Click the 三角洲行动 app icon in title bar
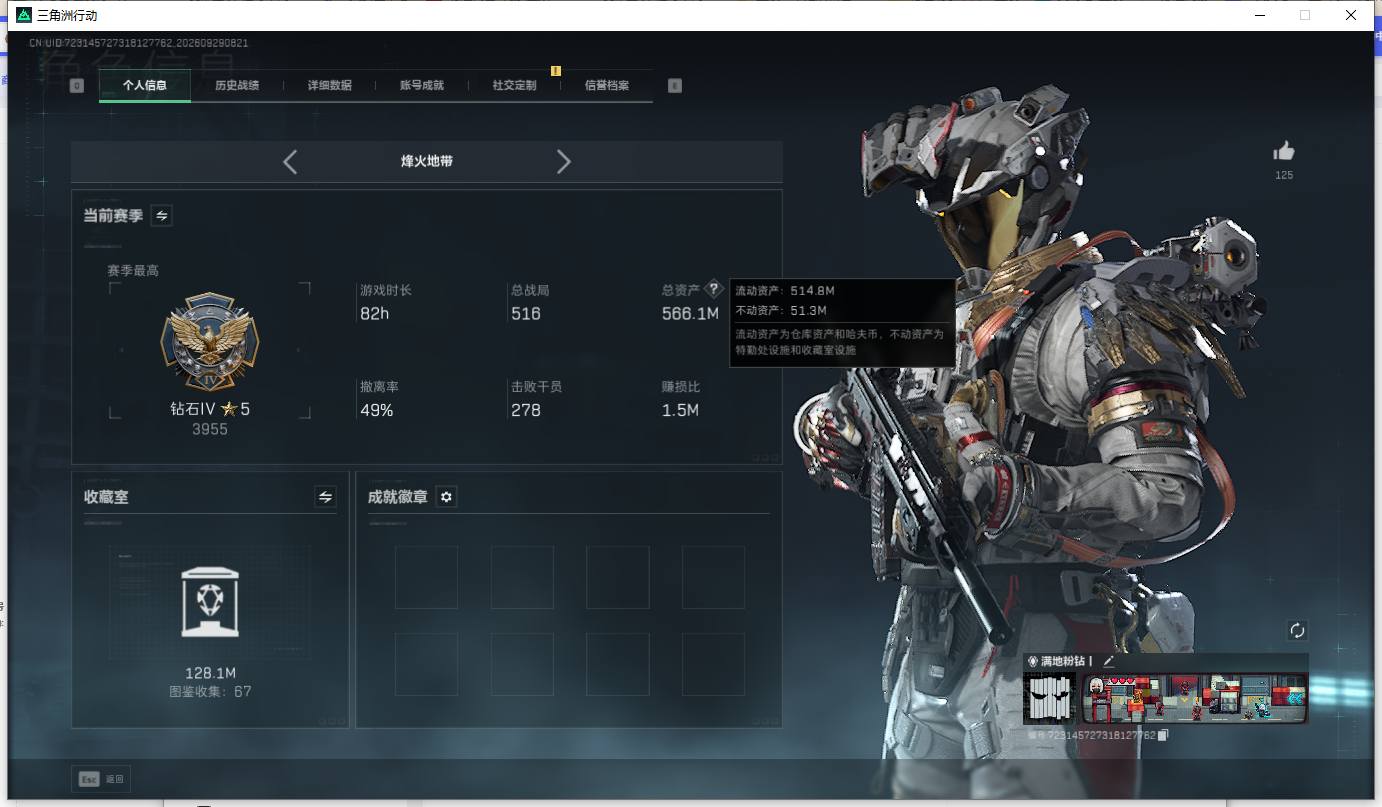This screenshot has height=807, width=1382. [24, 15]
